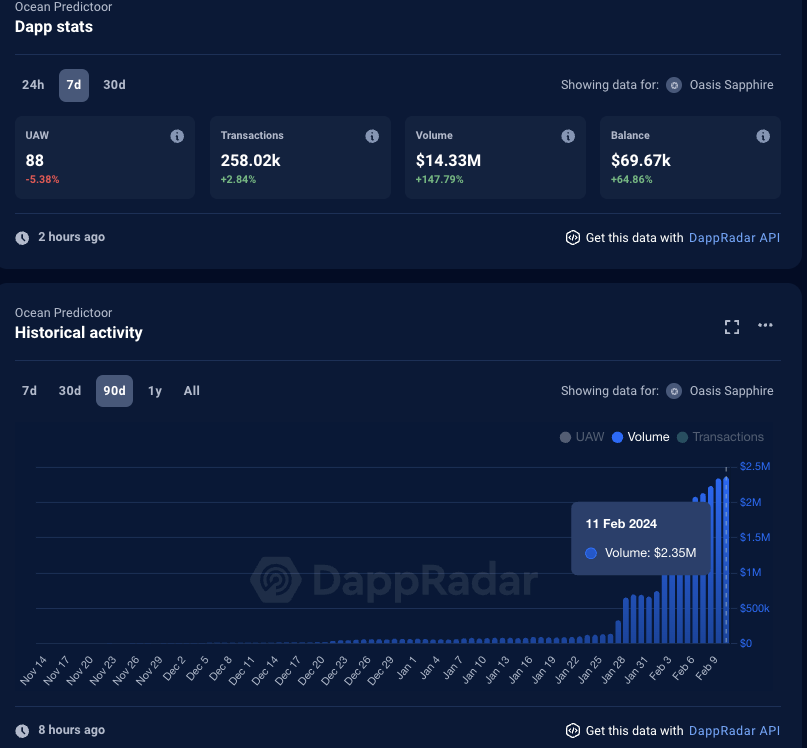Open Historical activity more options menu
807x748 pixels.
[765, 325]
